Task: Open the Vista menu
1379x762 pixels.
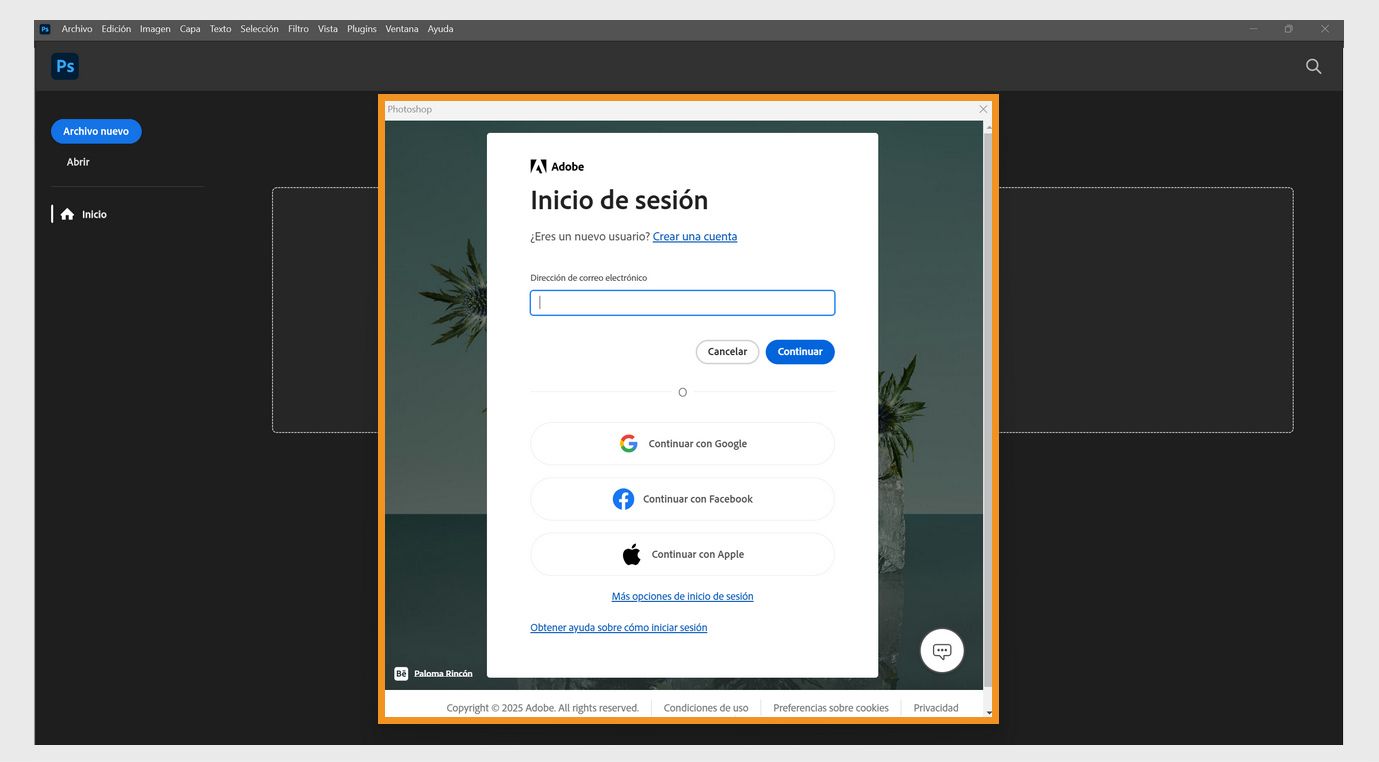Action: click(x=328, y=29)
